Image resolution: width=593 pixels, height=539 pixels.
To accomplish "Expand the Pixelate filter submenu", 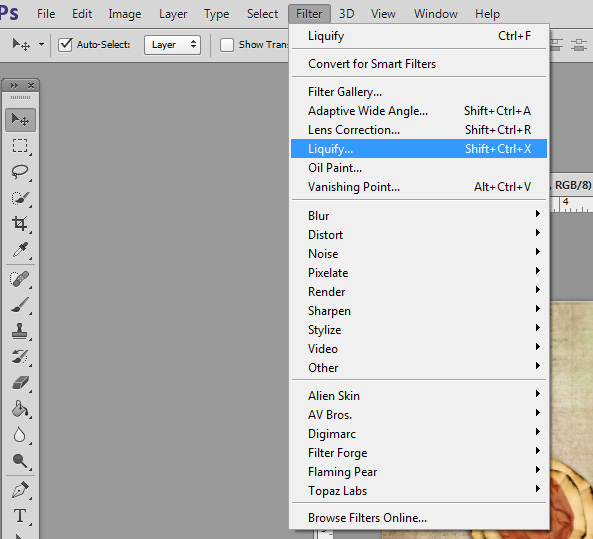I will pos(419,273).
